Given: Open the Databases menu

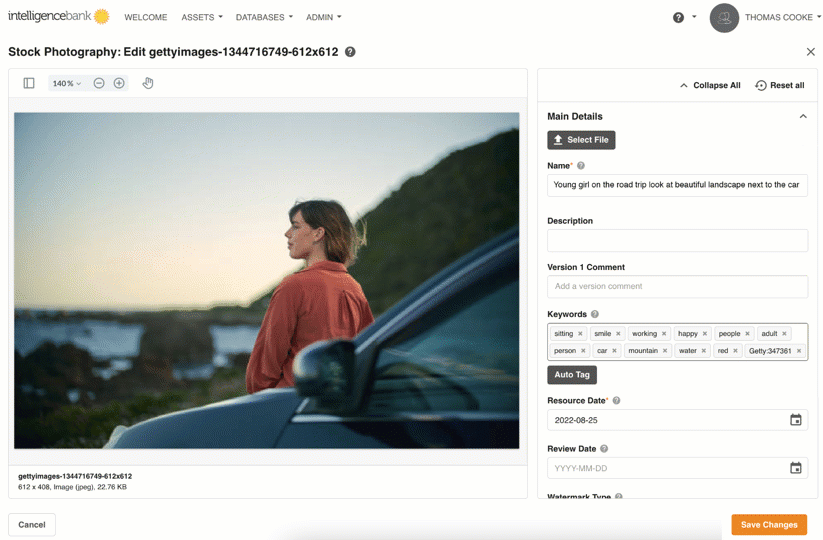Looking at the screenshot, I should [264, 17].
